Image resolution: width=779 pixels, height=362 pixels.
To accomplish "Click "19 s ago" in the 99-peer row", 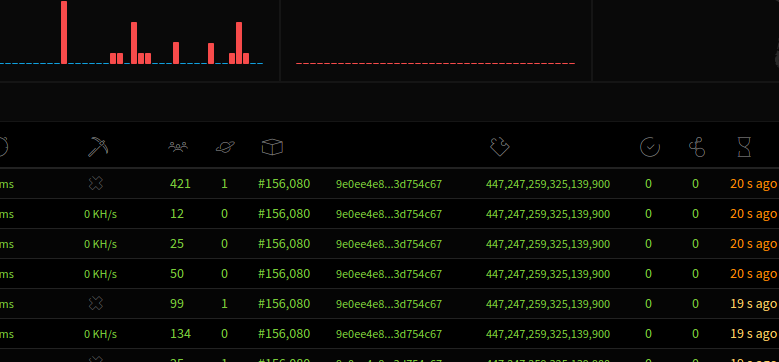I will [x=754, y=303].
